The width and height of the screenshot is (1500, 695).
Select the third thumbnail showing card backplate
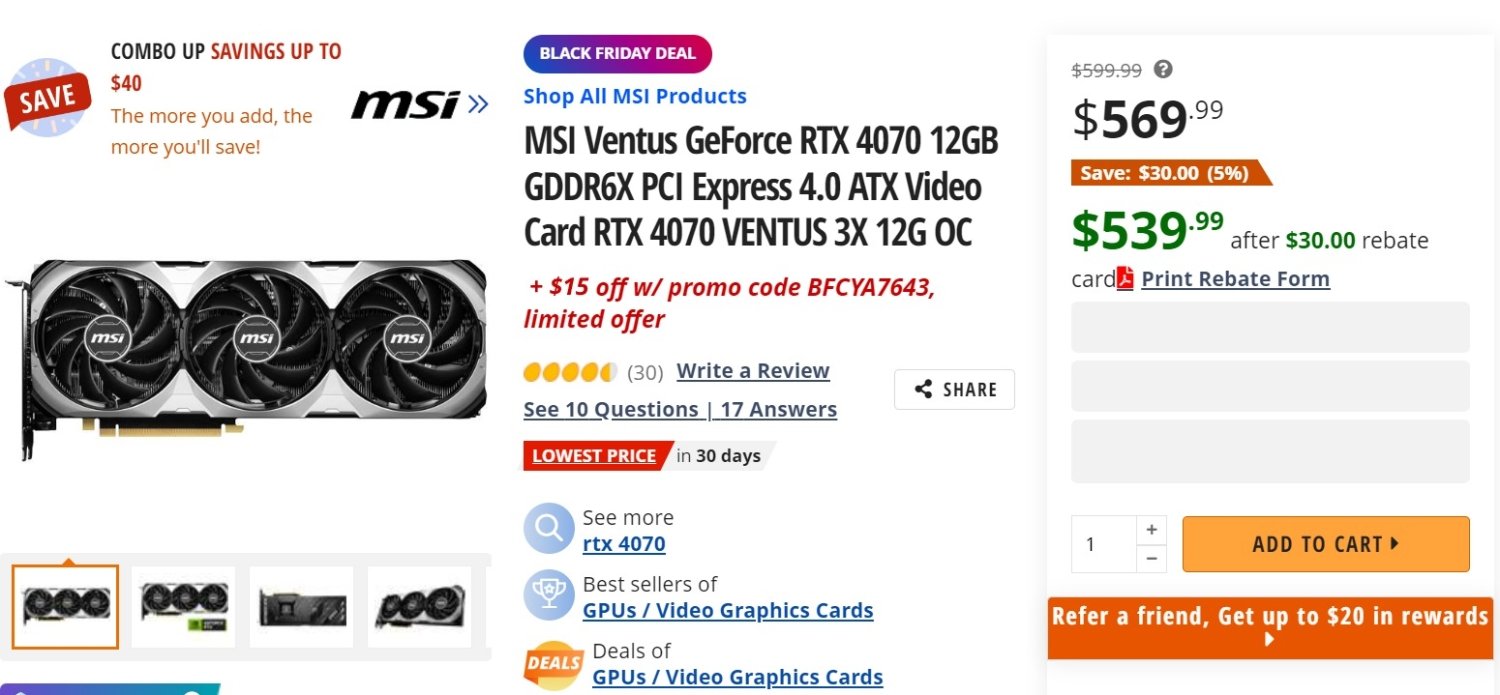pos(301,606)
